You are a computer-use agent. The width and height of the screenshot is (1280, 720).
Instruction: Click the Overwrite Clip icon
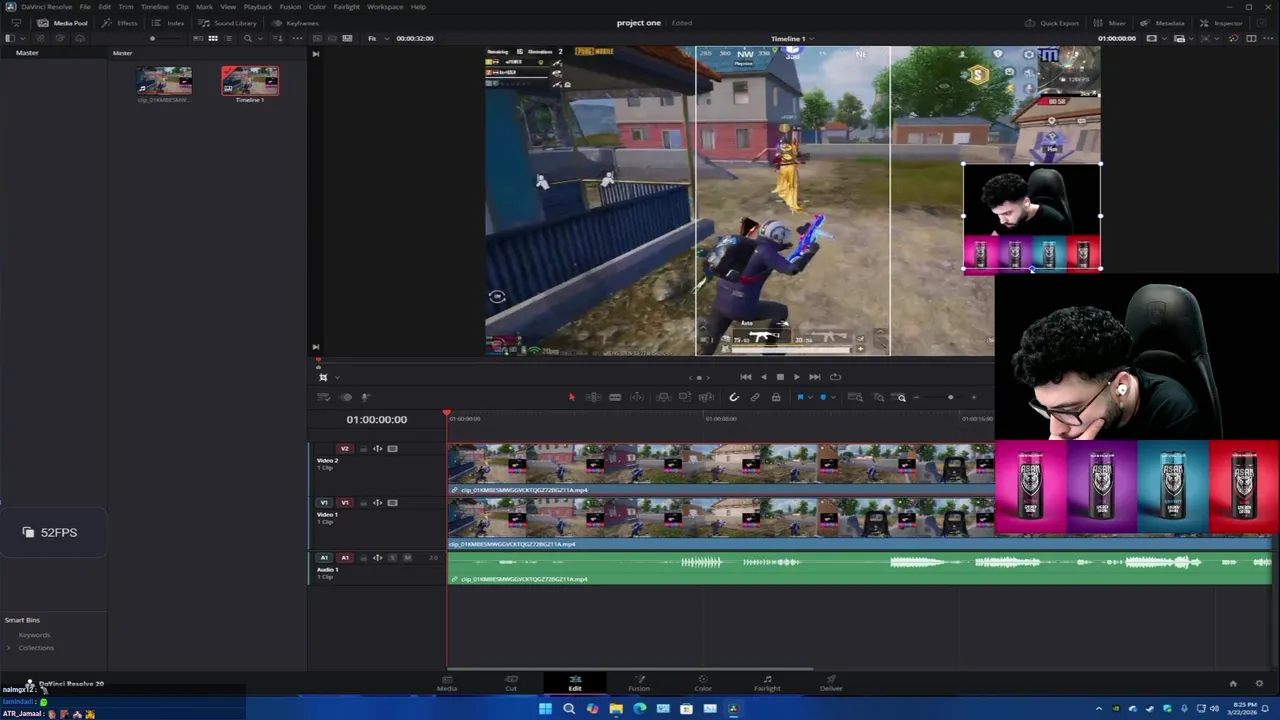685,397
